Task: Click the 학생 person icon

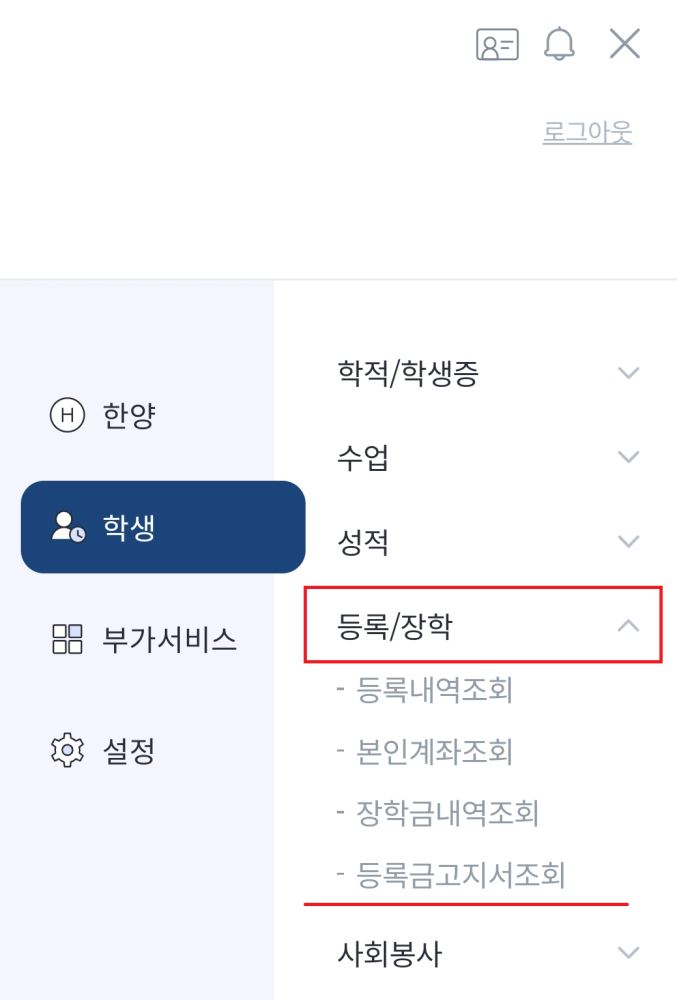Action: pyautogui.click(x=68, y=527)
